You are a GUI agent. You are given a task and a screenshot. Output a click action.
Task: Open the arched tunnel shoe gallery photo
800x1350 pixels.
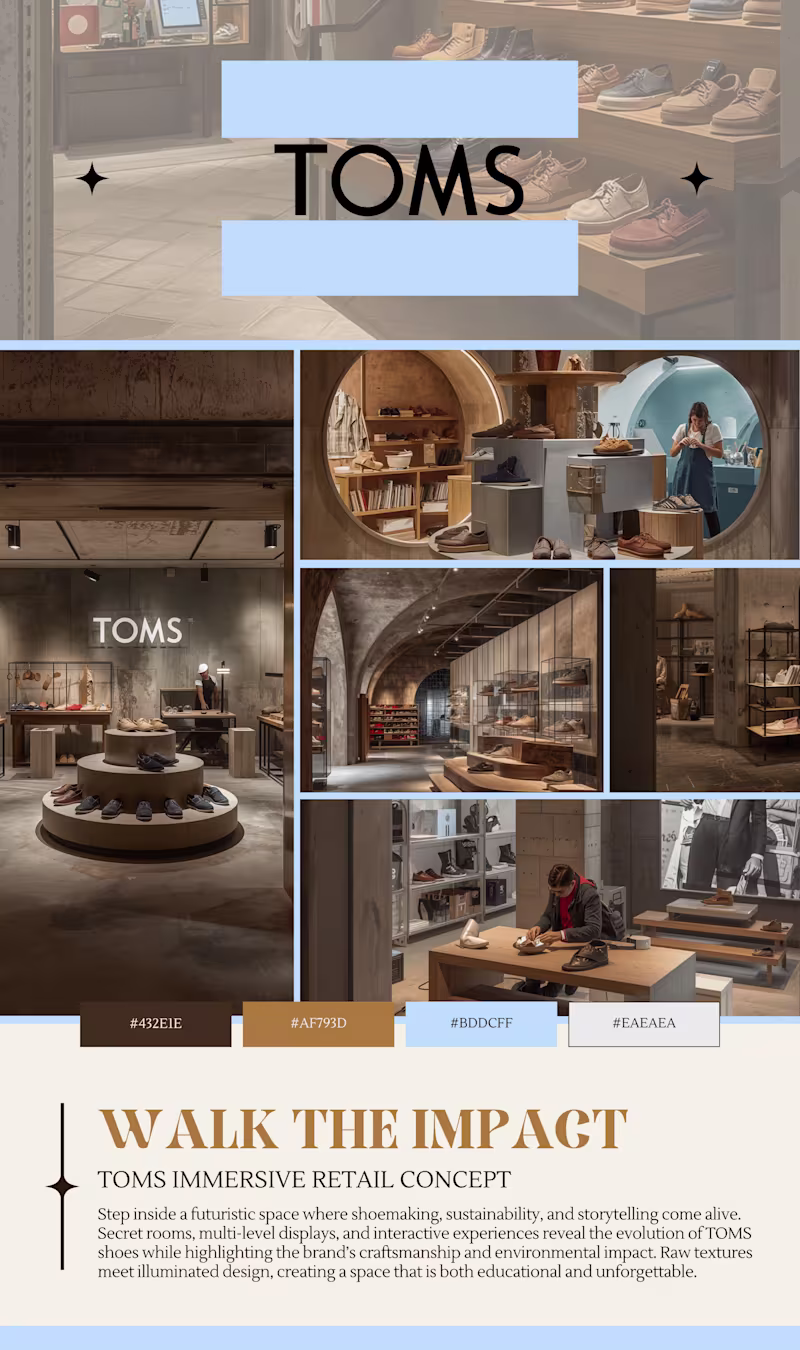pos(451,680)
